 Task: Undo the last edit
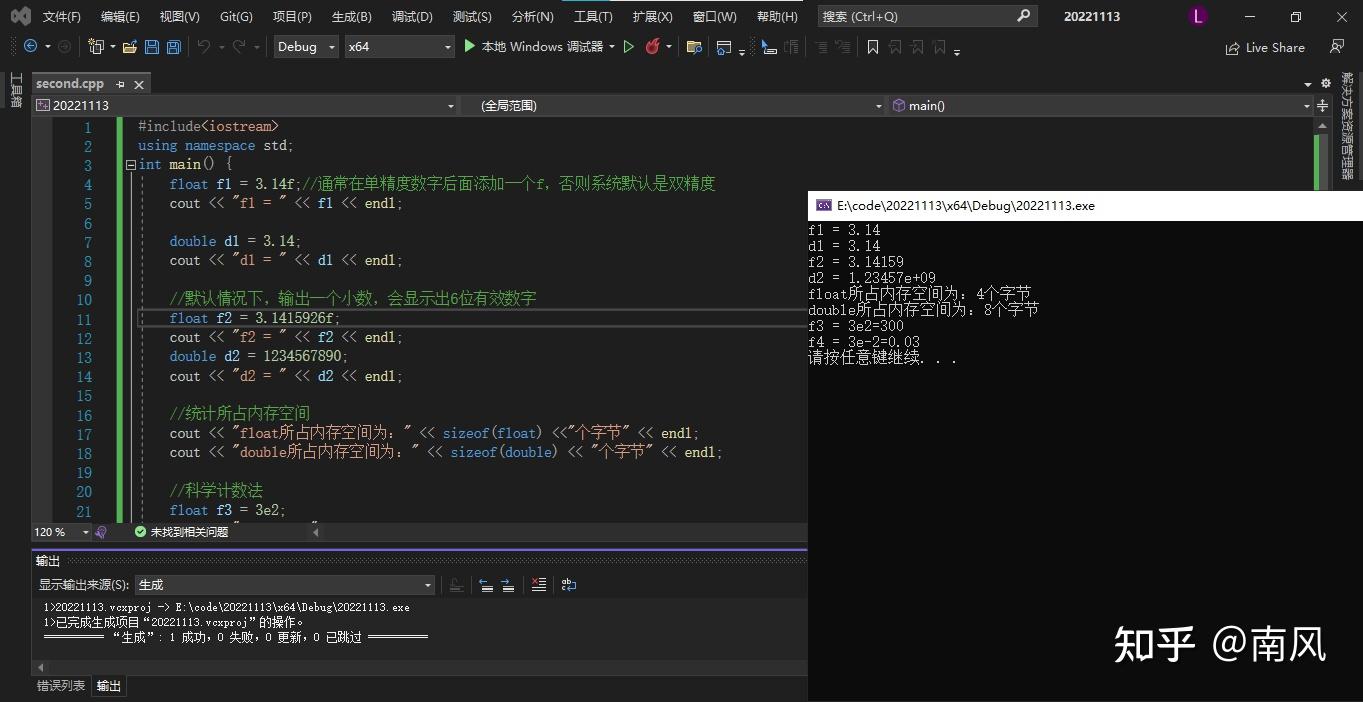205,46
